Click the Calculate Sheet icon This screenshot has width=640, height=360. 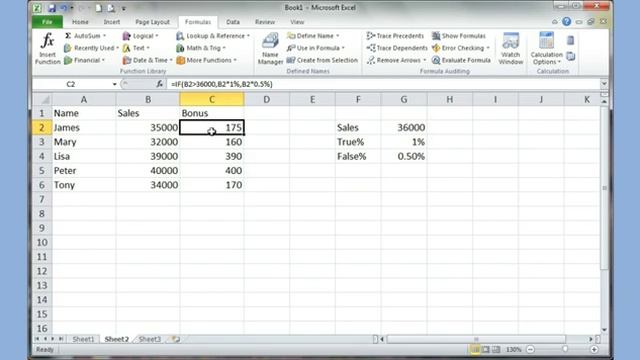(x=571, y=56)
